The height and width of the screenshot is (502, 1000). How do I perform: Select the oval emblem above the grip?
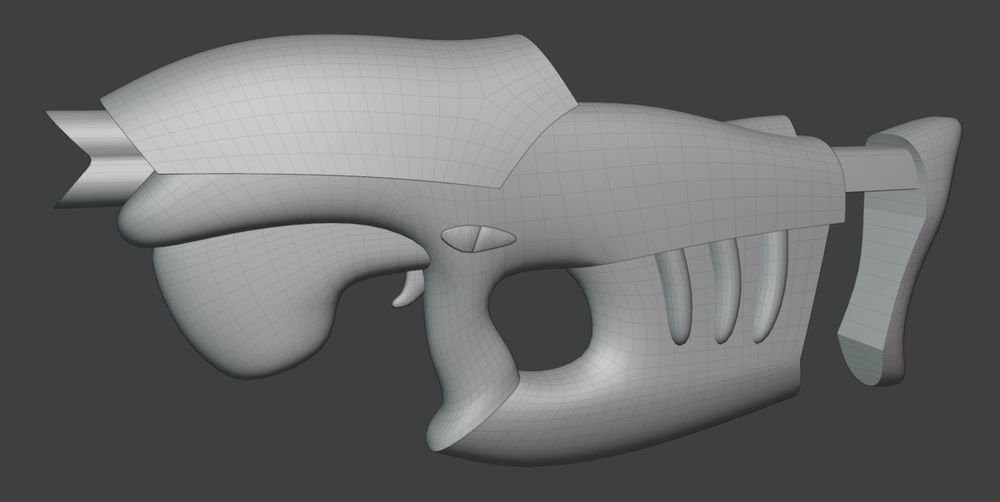(x=478, y=239)
